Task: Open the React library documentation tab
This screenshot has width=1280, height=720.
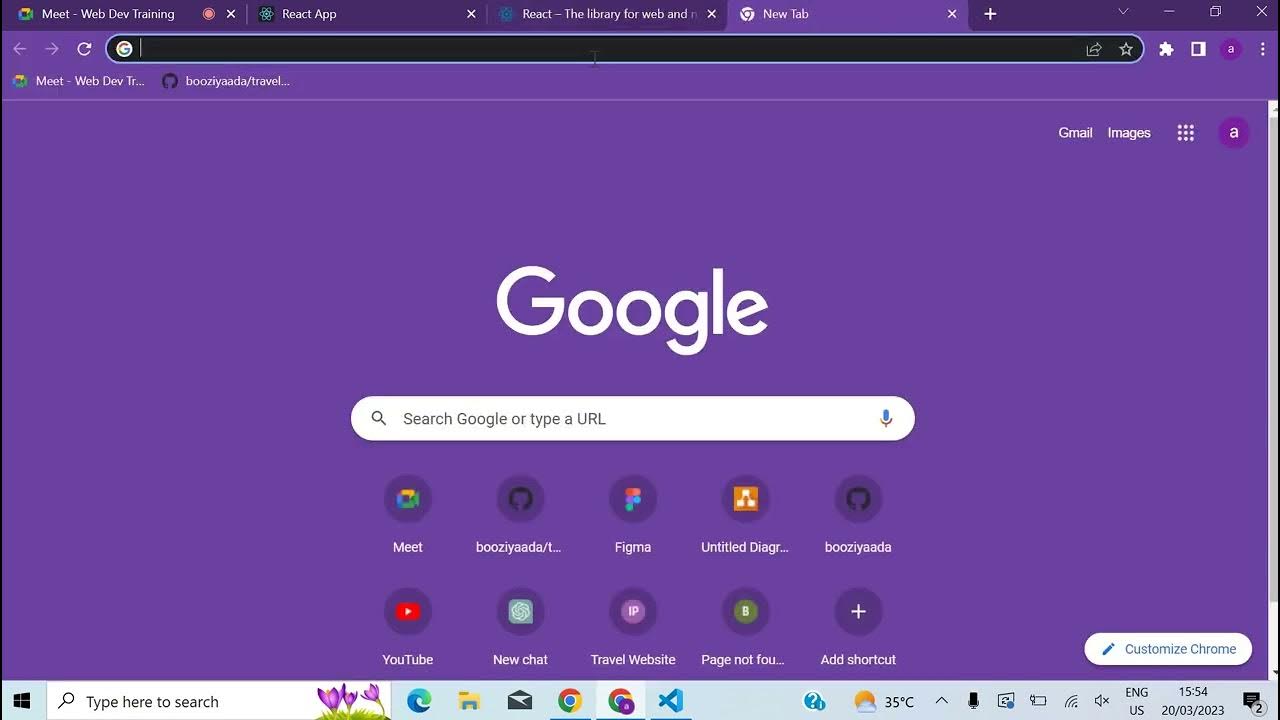Action: pyautogui.click(x=607, y=14)
